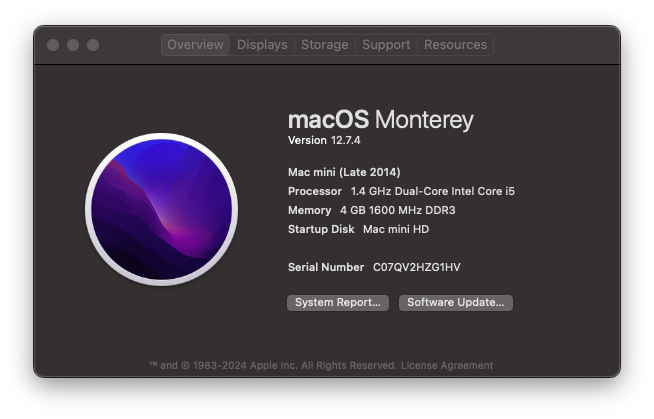
Task: Open the Resources tab
Action: [455, 45]
